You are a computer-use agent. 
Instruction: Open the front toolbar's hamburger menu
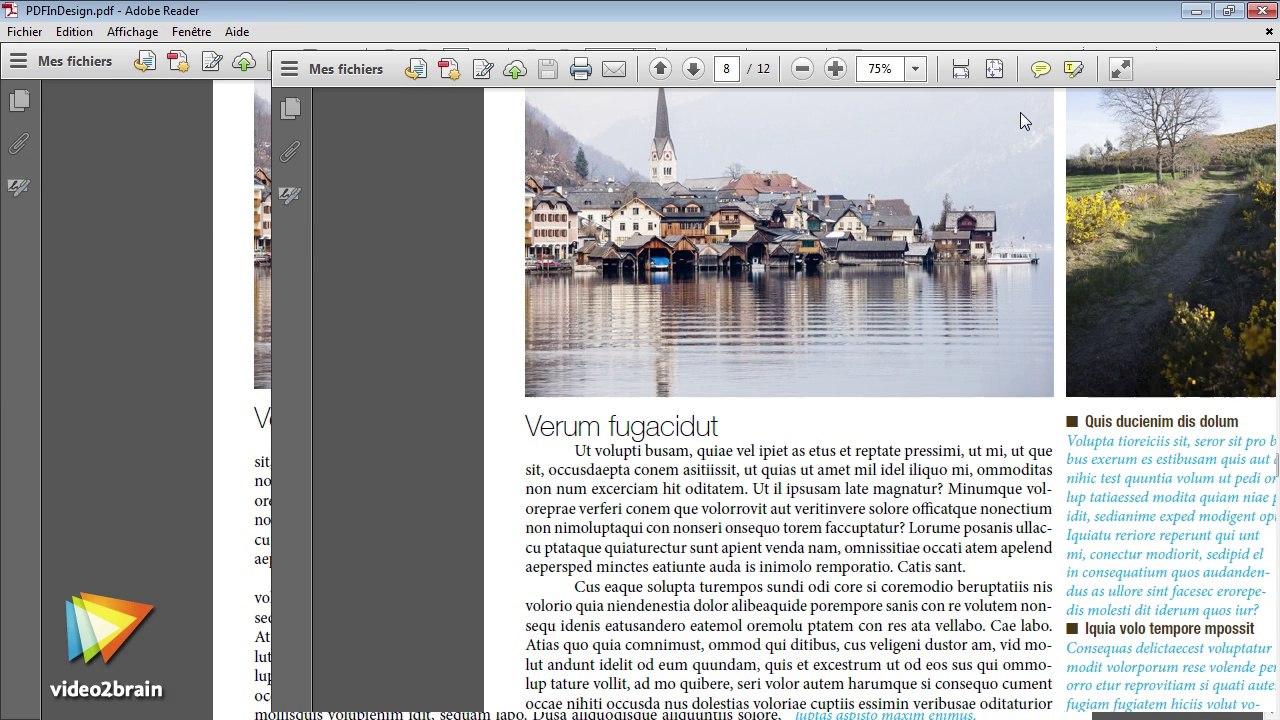point(289,69)
